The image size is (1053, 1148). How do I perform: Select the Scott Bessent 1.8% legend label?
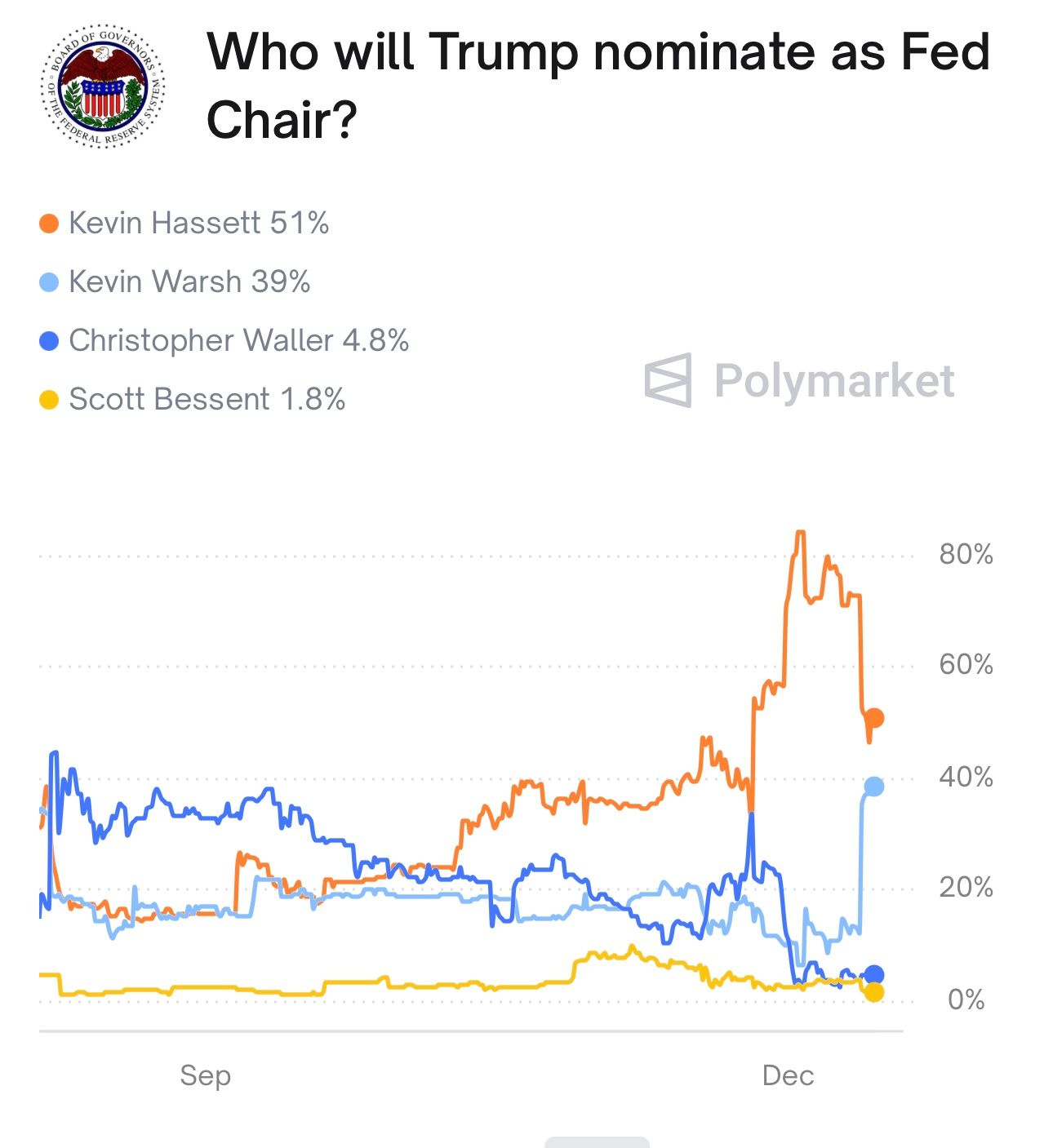tap(207, 400)
